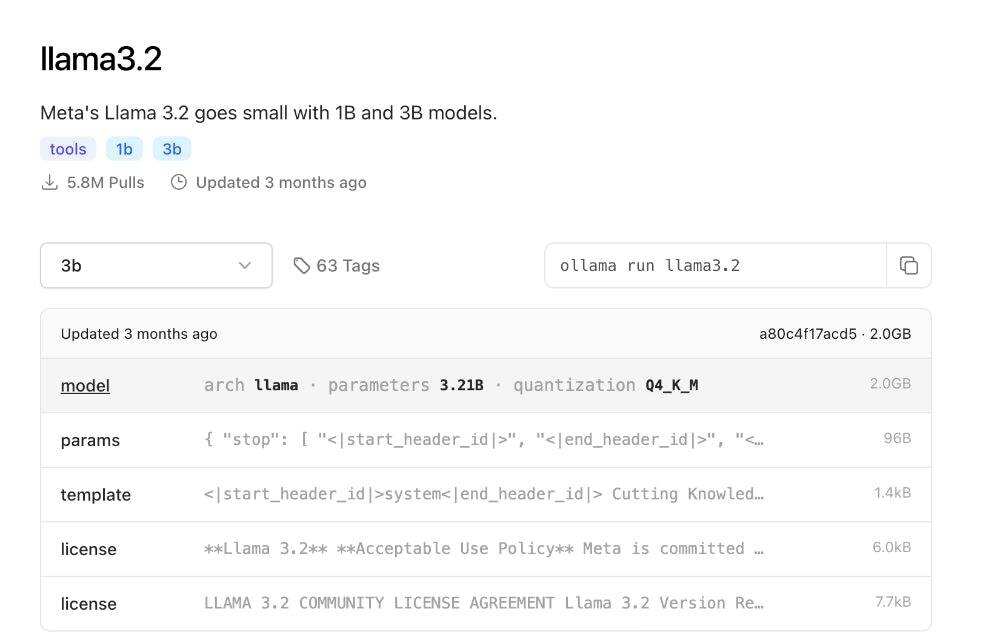Copy the ollama run command icon
Viewport: 1000px width, 640px height.
coord(908,265)
